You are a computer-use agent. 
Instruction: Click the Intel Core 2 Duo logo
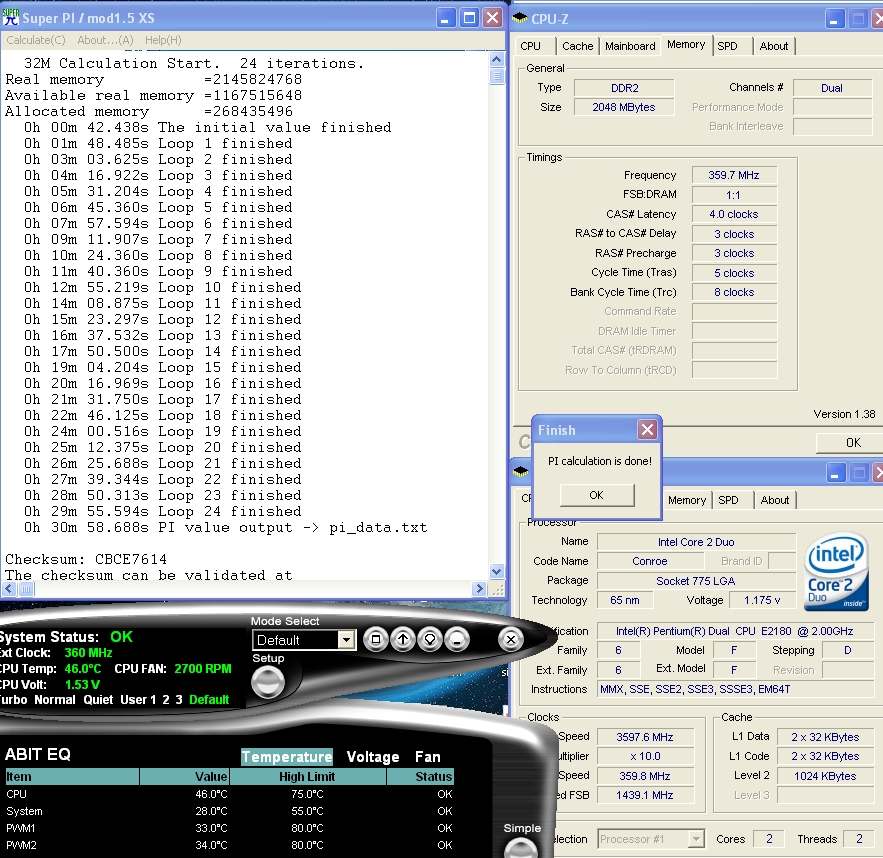835,571
